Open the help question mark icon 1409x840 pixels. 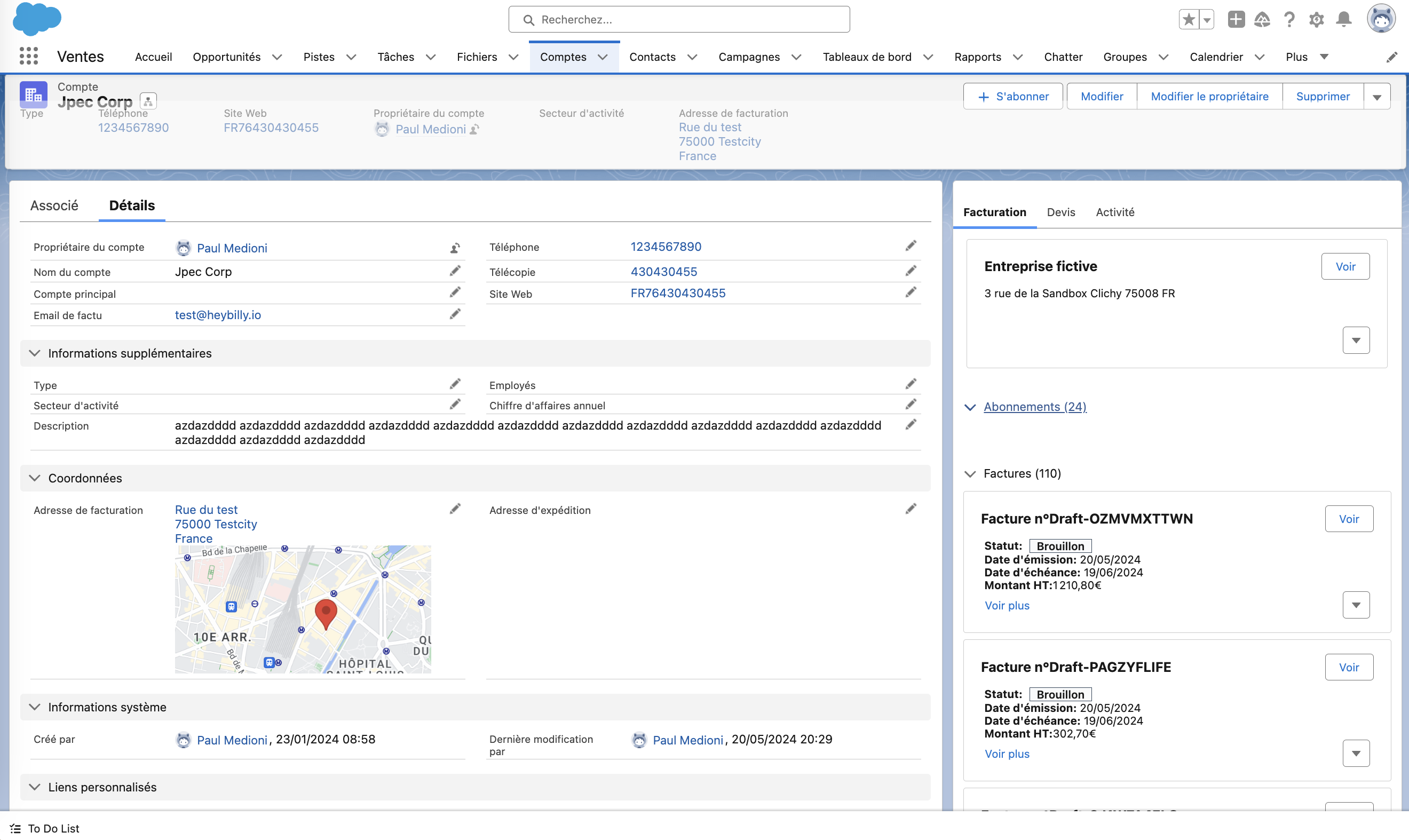pyautogui.click(x=1289, y=20)
